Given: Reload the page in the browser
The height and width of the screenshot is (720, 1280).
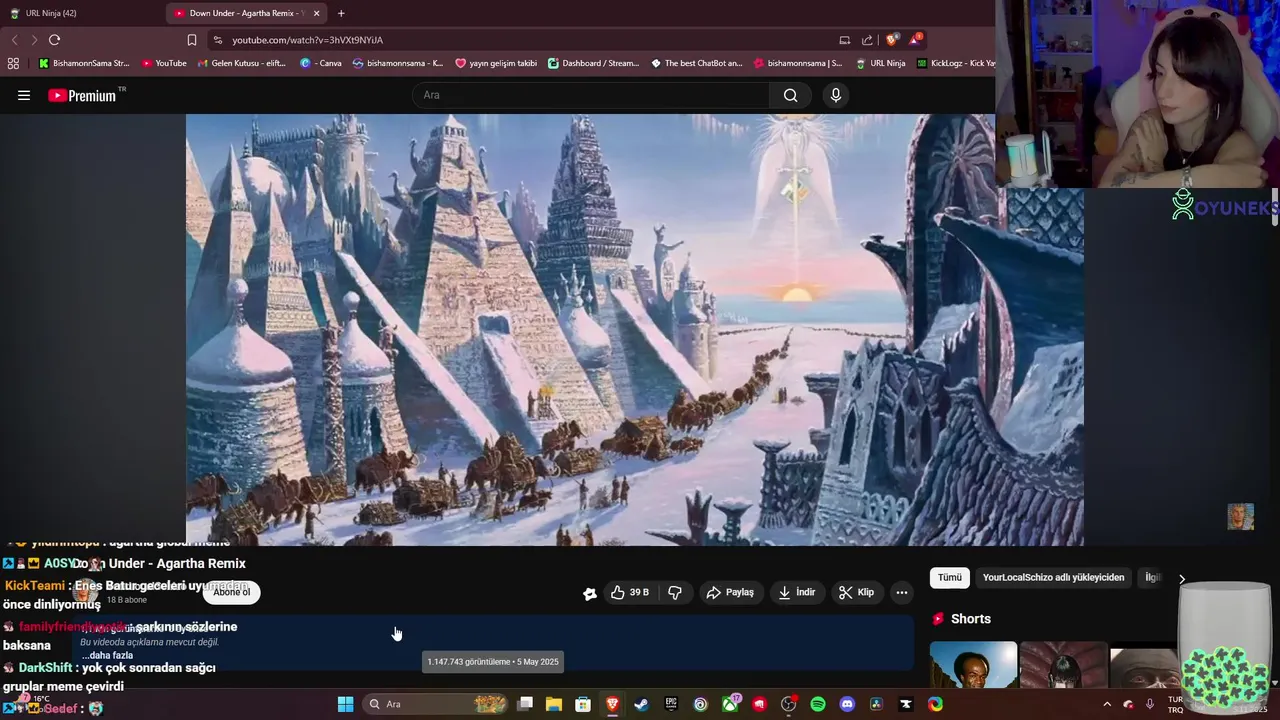Looking at the screenshot, I should click(54, 40).
